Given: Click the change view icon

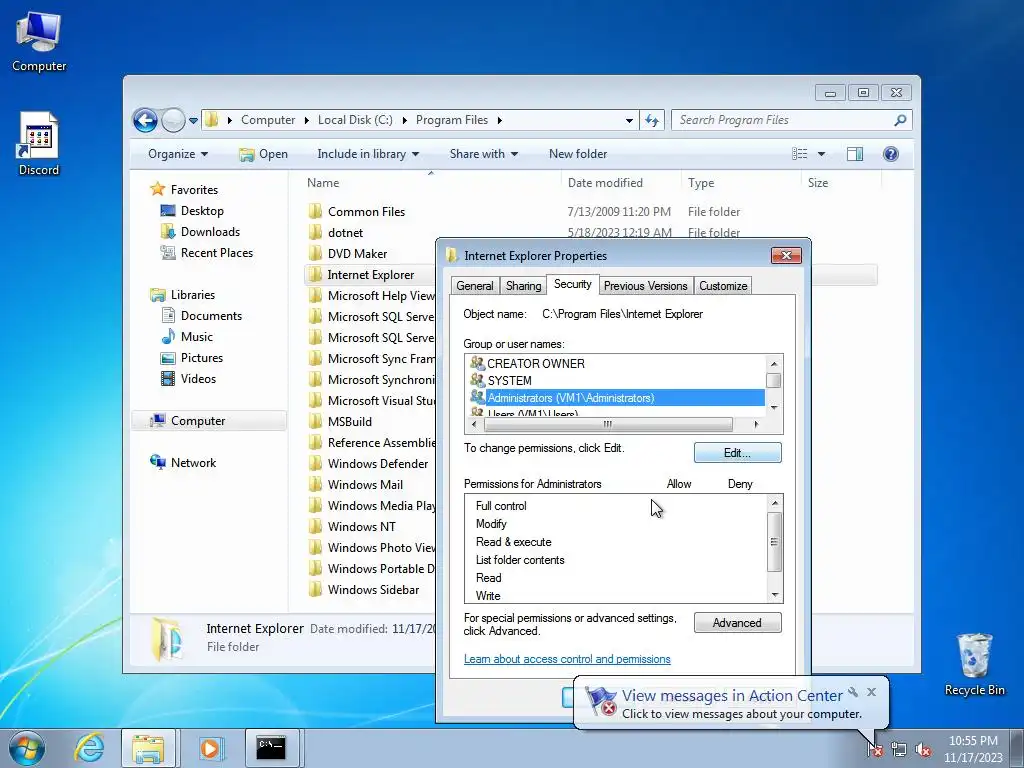Looking at the screenshot, I should coord(800,154).
